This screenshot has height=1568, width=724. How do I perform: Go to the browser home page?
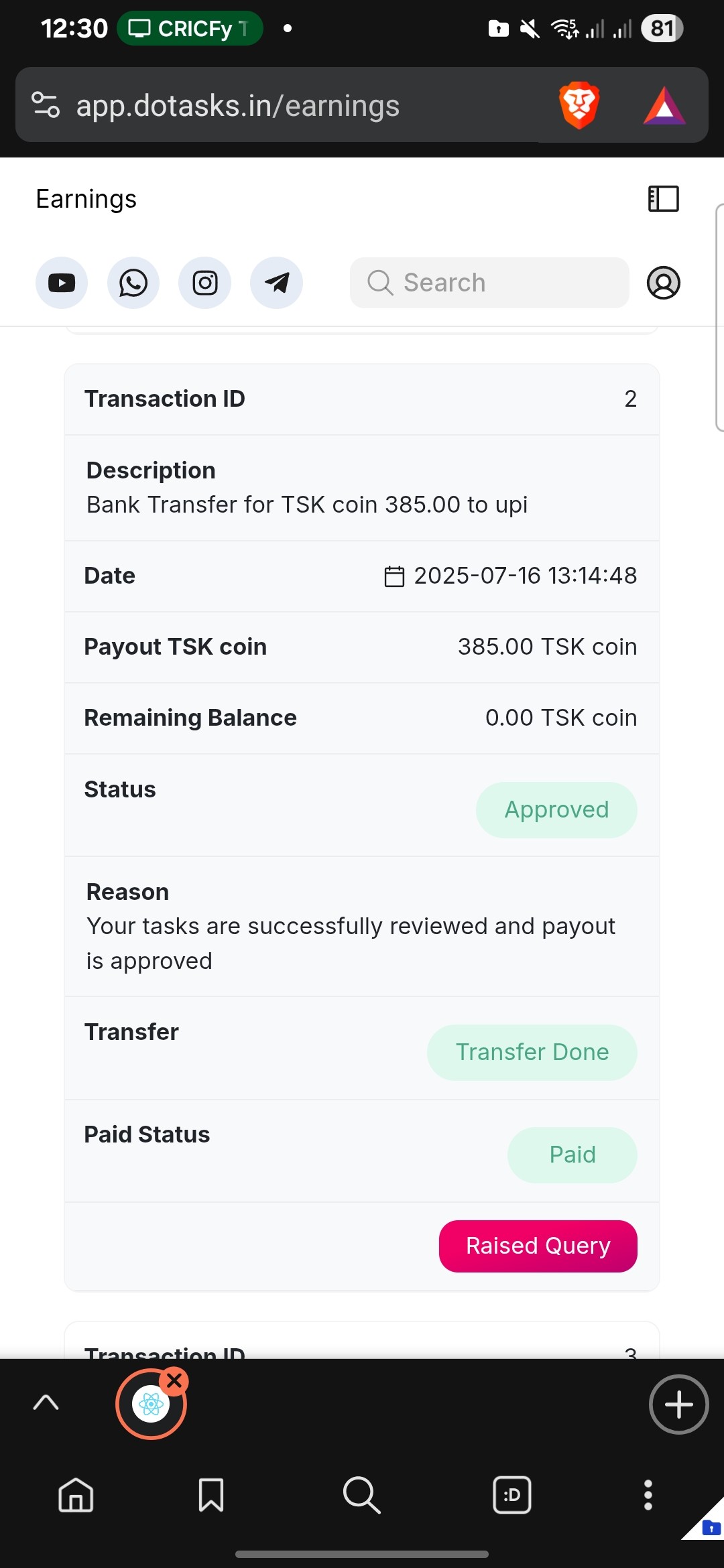(x=76, y=1495)
